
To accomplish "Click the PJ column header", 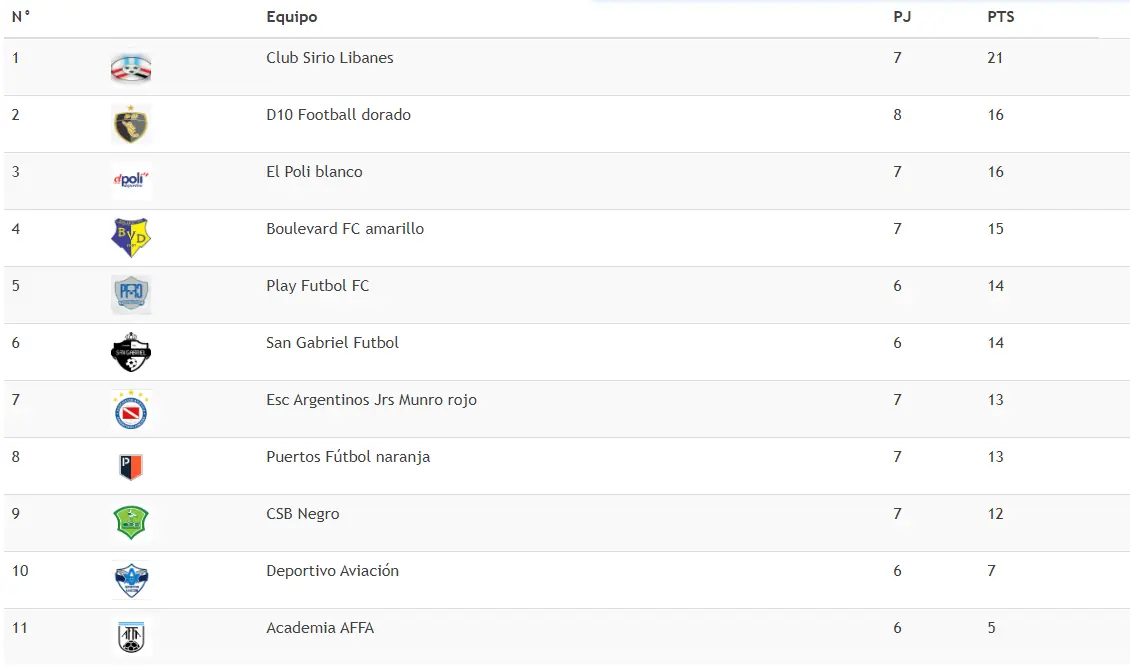I will tap(902, 17).
